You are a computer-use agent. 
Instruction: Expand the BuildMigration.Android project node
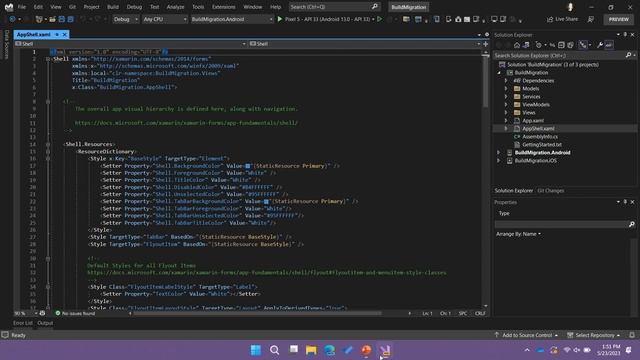click(x=498, y=152)
